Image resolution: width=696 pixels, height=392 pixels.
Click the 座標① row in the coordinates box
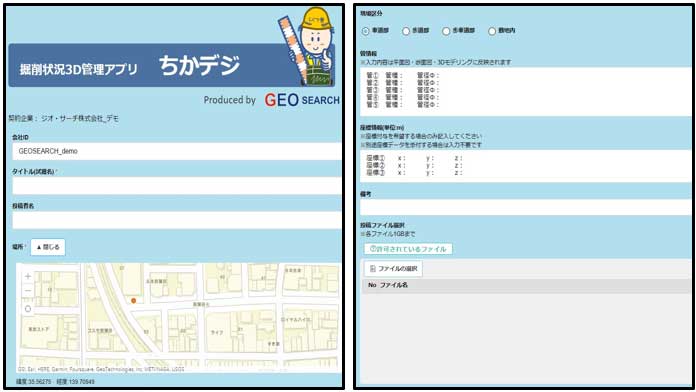click(415, 158)
